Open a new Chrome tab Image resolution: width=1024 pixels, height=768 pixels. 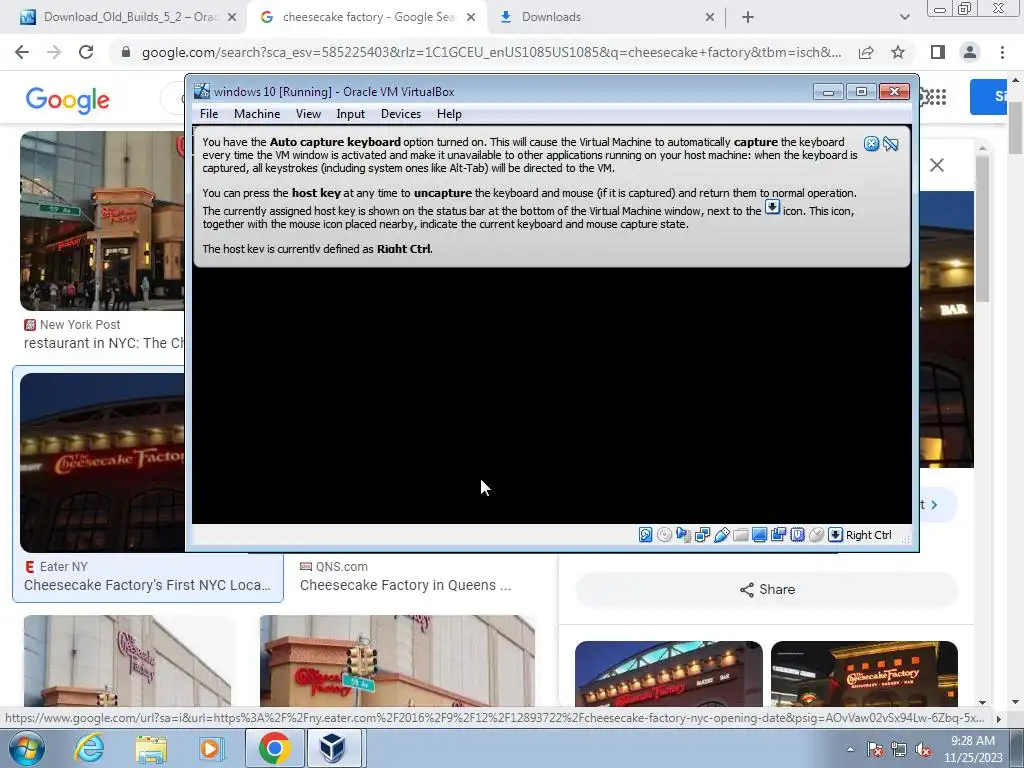click(x=748, y=17)
